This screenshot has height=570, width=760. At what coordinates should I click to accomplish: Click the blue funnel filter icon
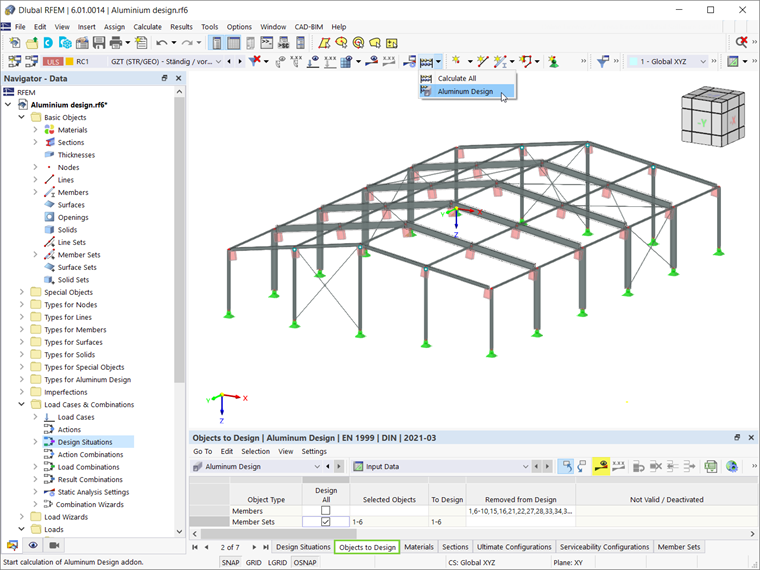(x=602, y=61)
